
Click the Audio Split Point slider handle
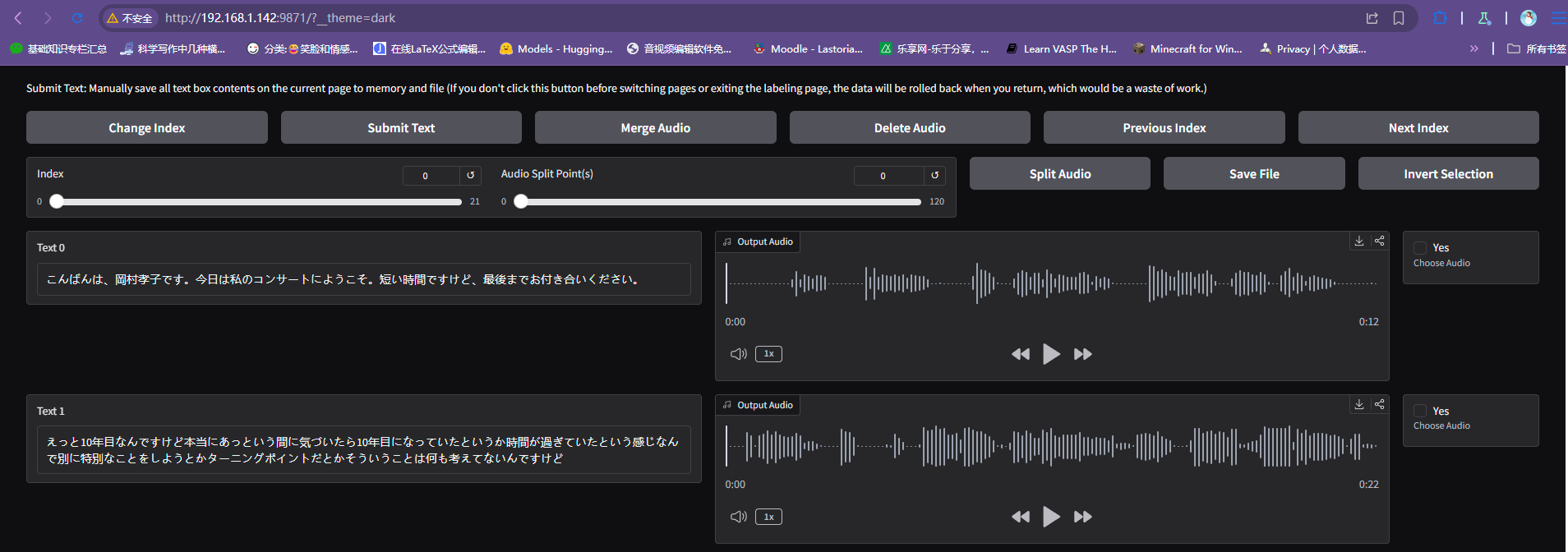[521, 201]
